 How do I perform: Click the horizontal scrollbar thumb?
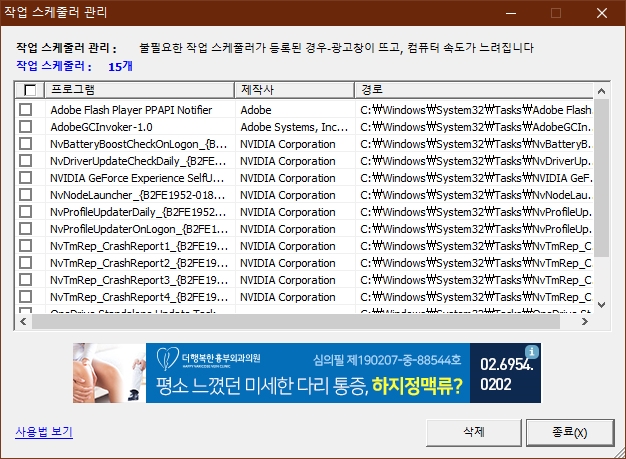(x=296, y=322)
